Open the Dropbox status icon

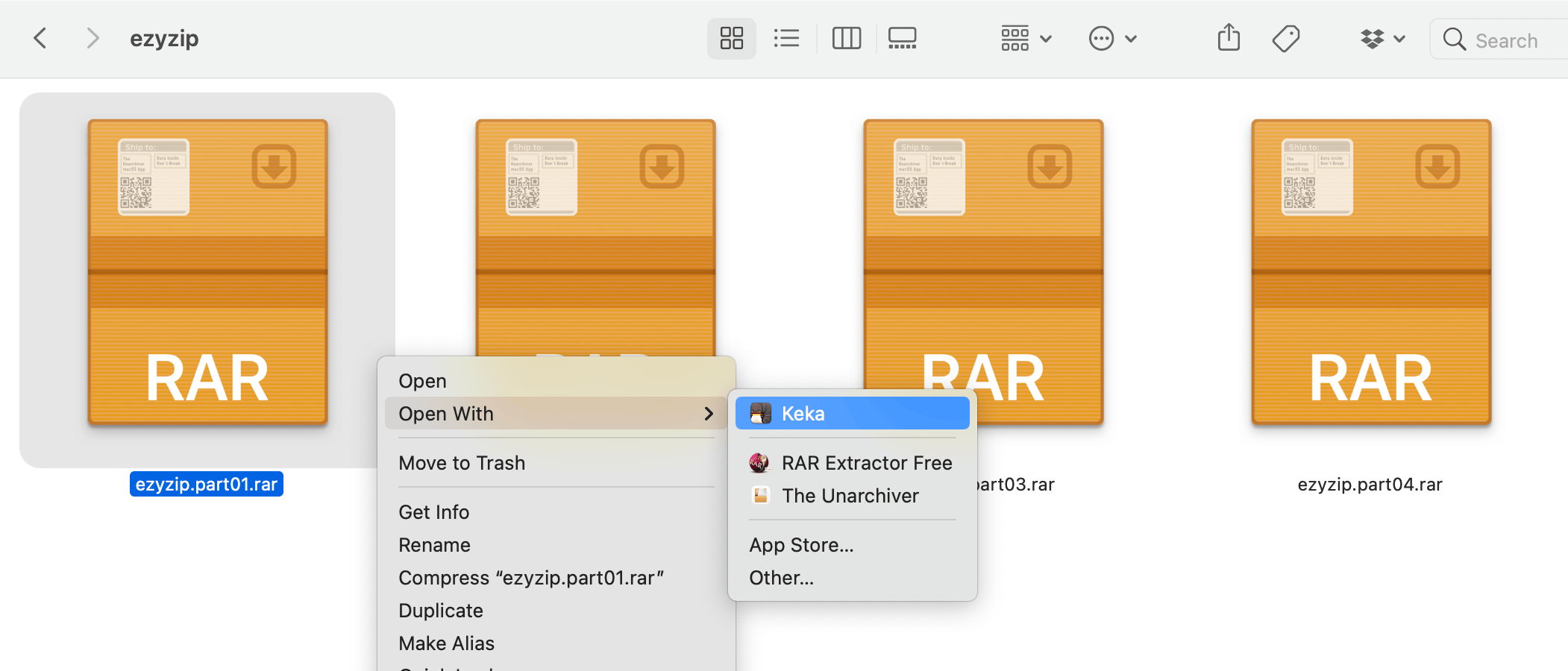[x=1375, y=38]
